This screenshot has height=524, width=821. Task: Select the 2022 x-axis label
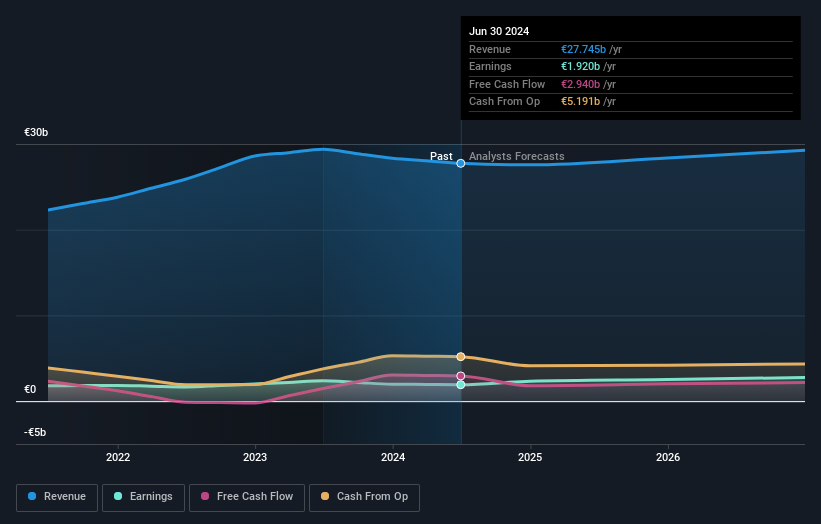pyautogui.click(x=118, y=457)
